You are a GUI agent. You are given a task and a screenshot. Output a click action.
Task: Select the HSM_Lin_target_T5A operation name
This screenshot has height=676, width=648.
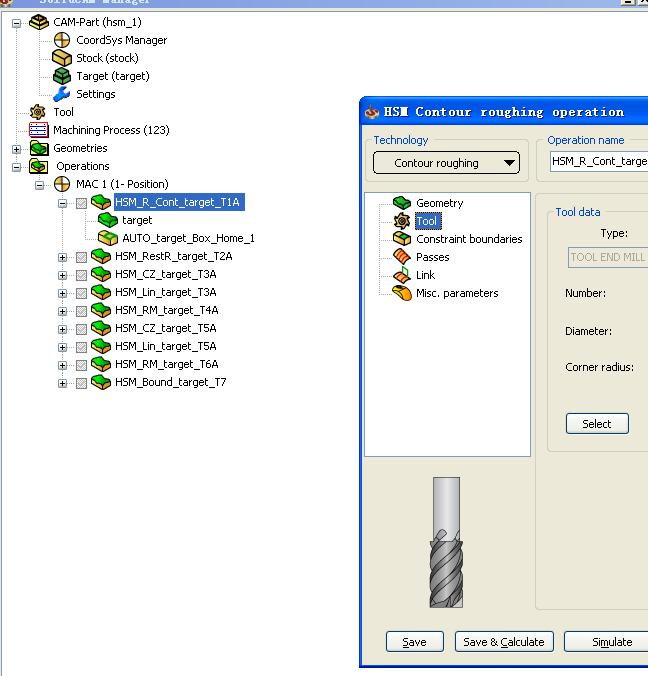click(x=166, y=346)
